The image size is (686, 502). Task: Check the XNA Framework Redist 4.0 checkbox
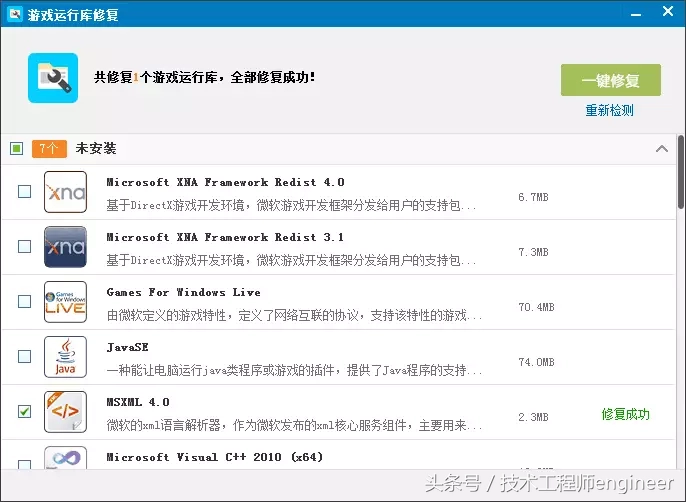[x=24, y=191]
